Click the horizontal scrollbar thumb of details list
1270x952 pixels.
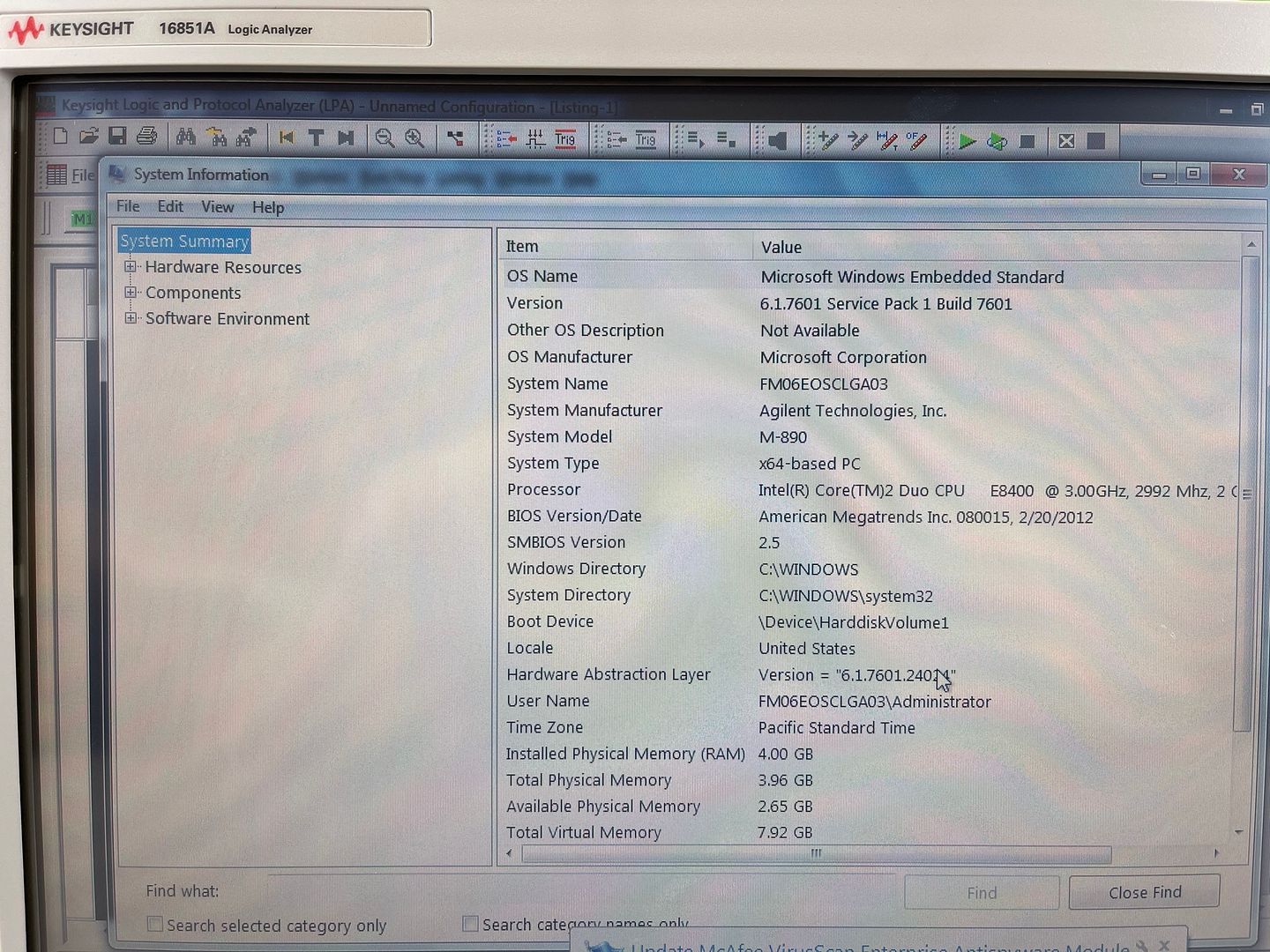coord(816,853)
